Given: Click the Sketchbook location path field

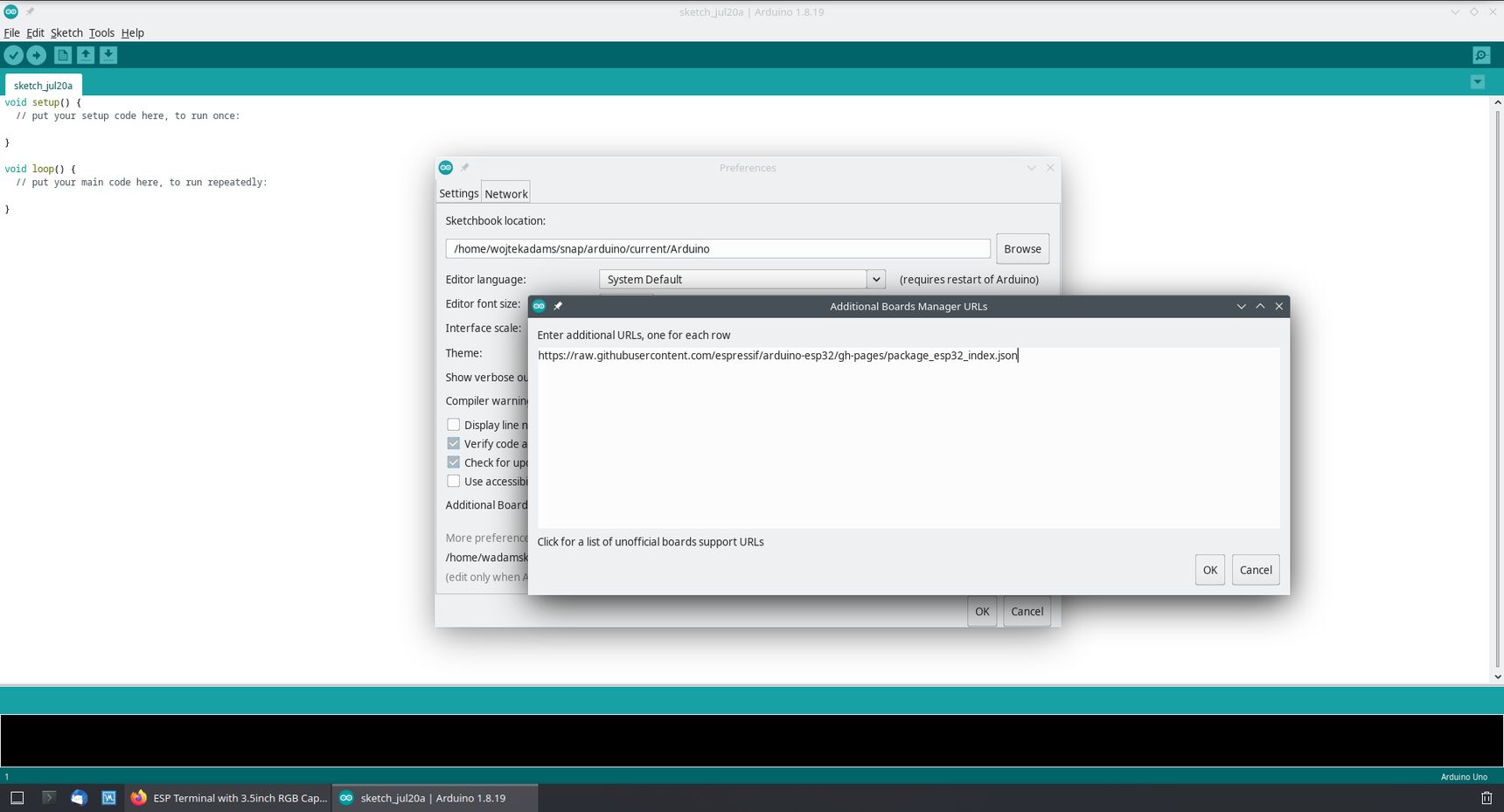Looking at the screenshot, I should 718,249.
